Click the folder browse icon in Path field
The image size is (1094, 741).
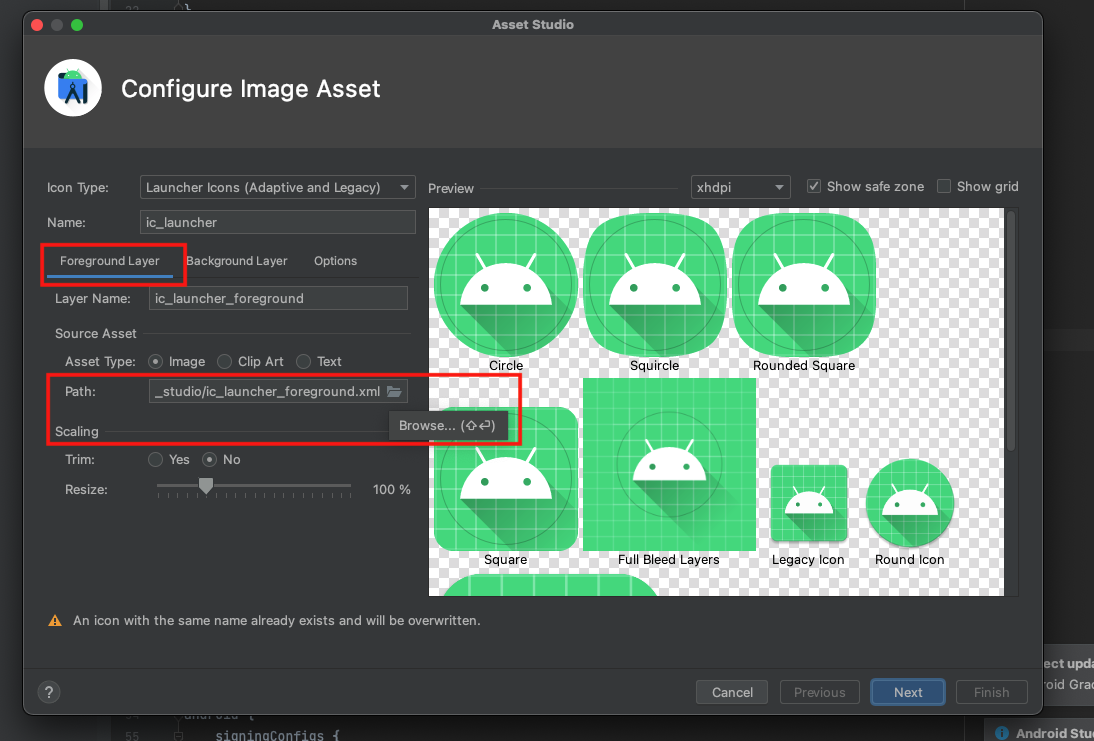[394, 392]
